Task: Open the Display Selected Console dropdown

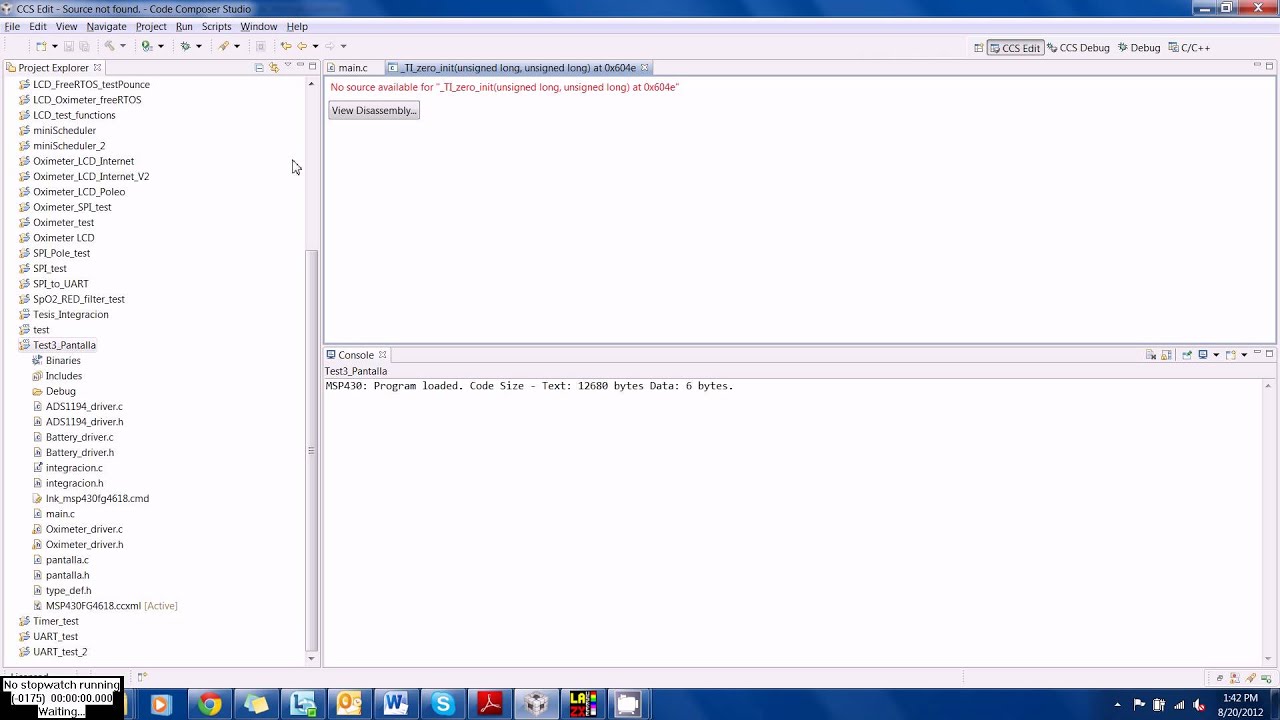Action: (1216, 355)
